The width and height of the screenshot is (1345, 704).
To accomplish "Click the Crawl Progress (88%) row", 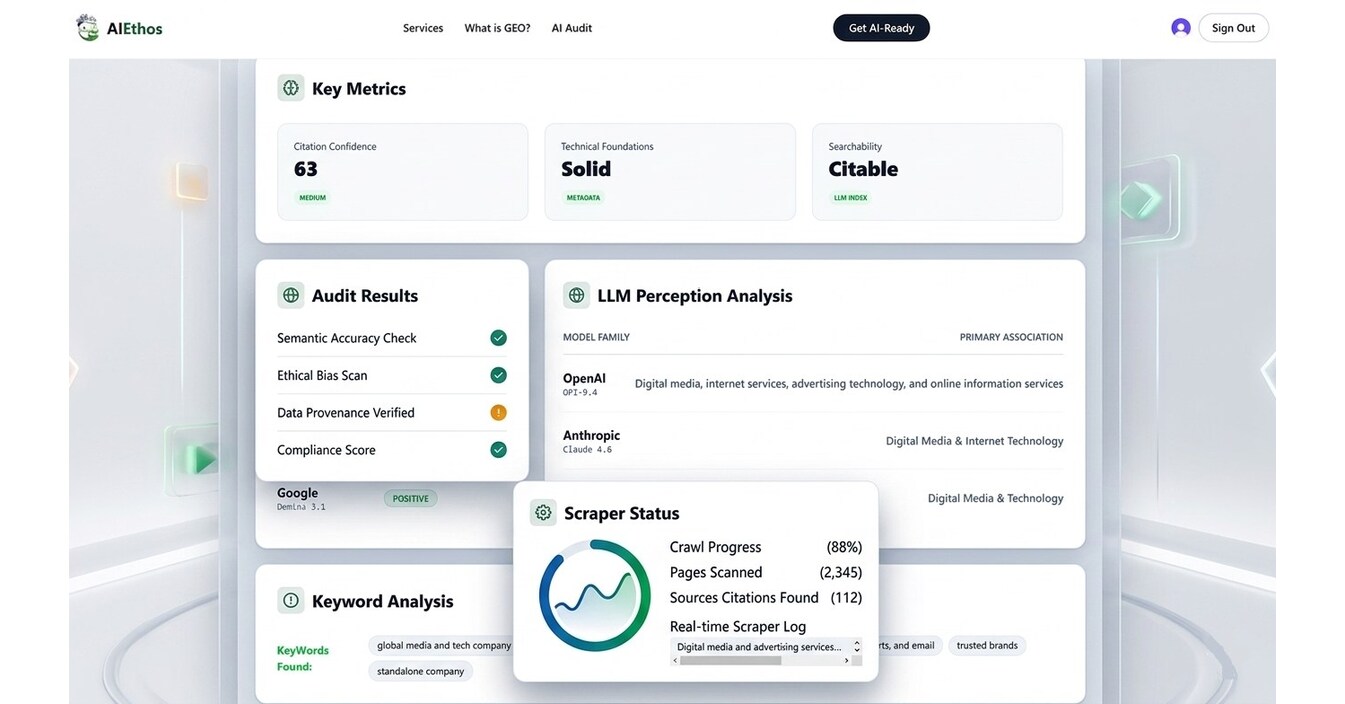I will [766, 547].
